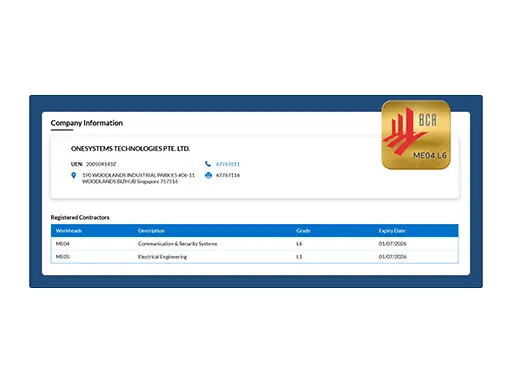Select the ME04 workhead row
The height and width of the screenshot is (383, 512).
(x=255, y=244)
